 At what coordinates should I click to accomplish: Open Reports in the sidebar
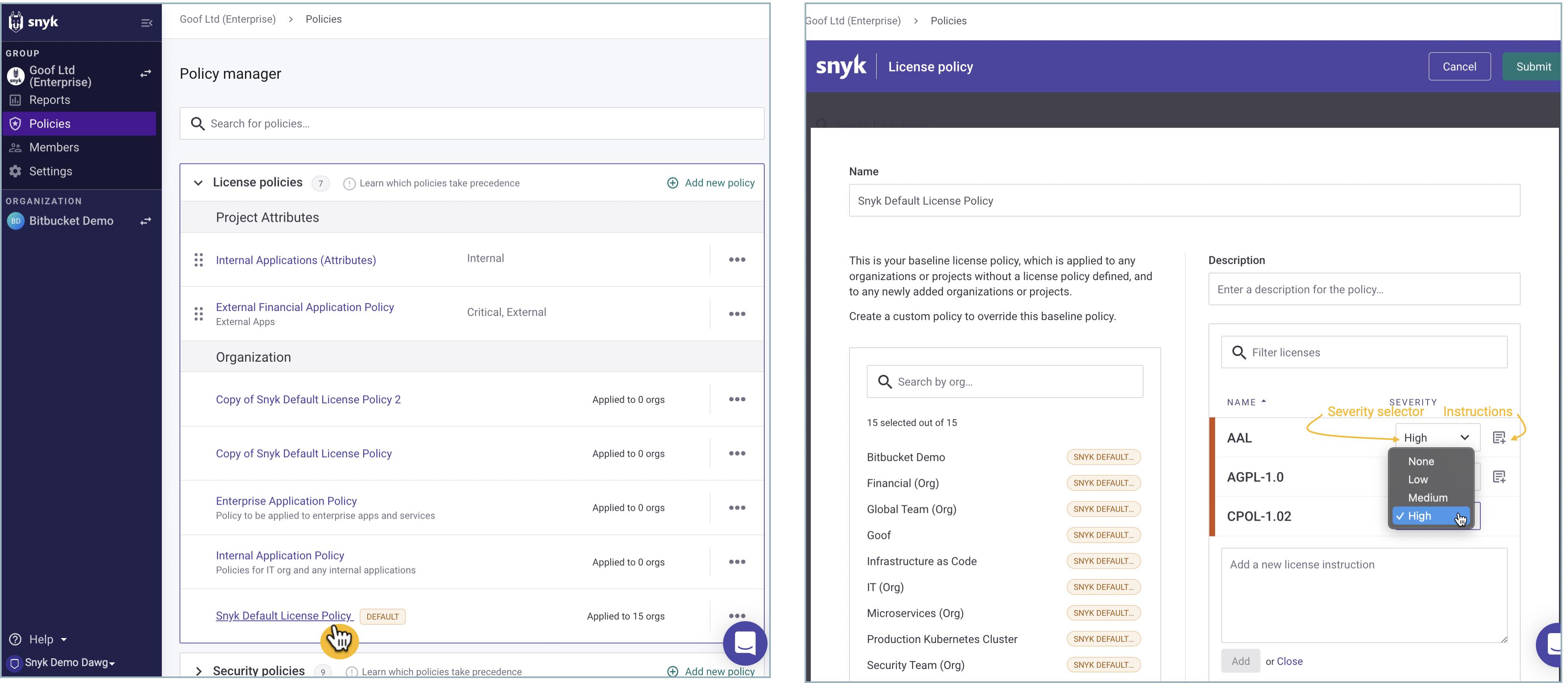pos(49,100)
